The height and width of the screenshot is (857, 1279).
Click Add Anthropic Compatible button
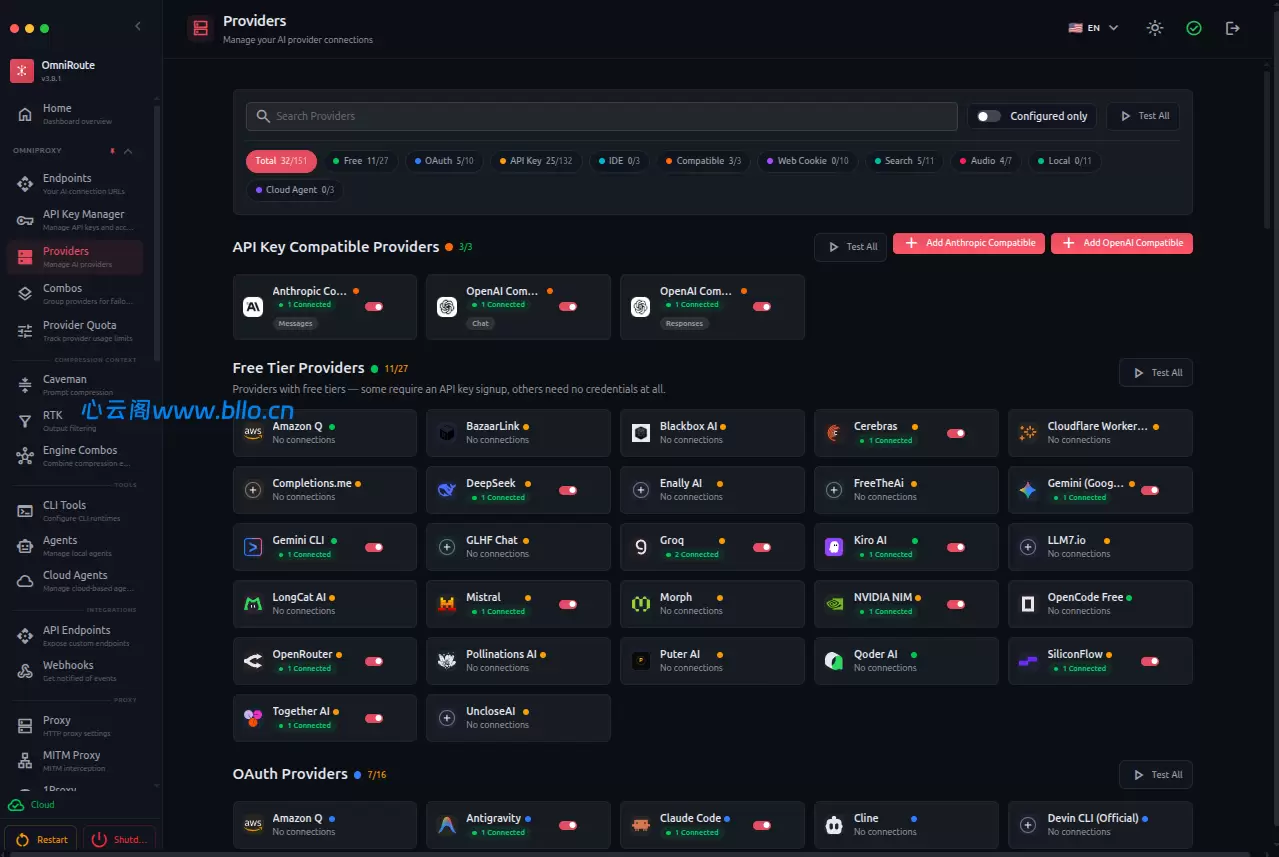pyautogui.click(x=969, y=243)
